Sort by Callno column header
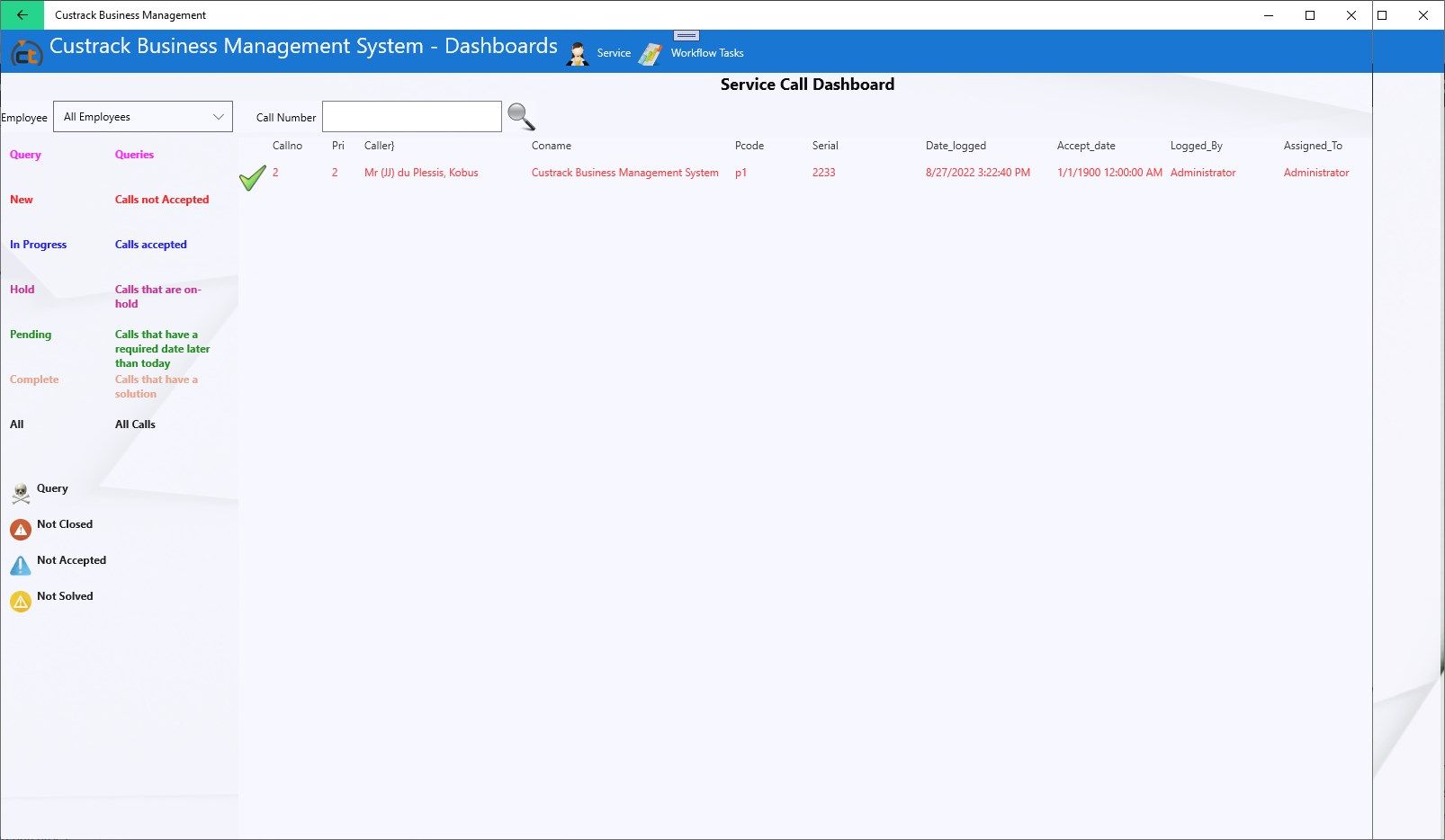 tap(287, 146)
